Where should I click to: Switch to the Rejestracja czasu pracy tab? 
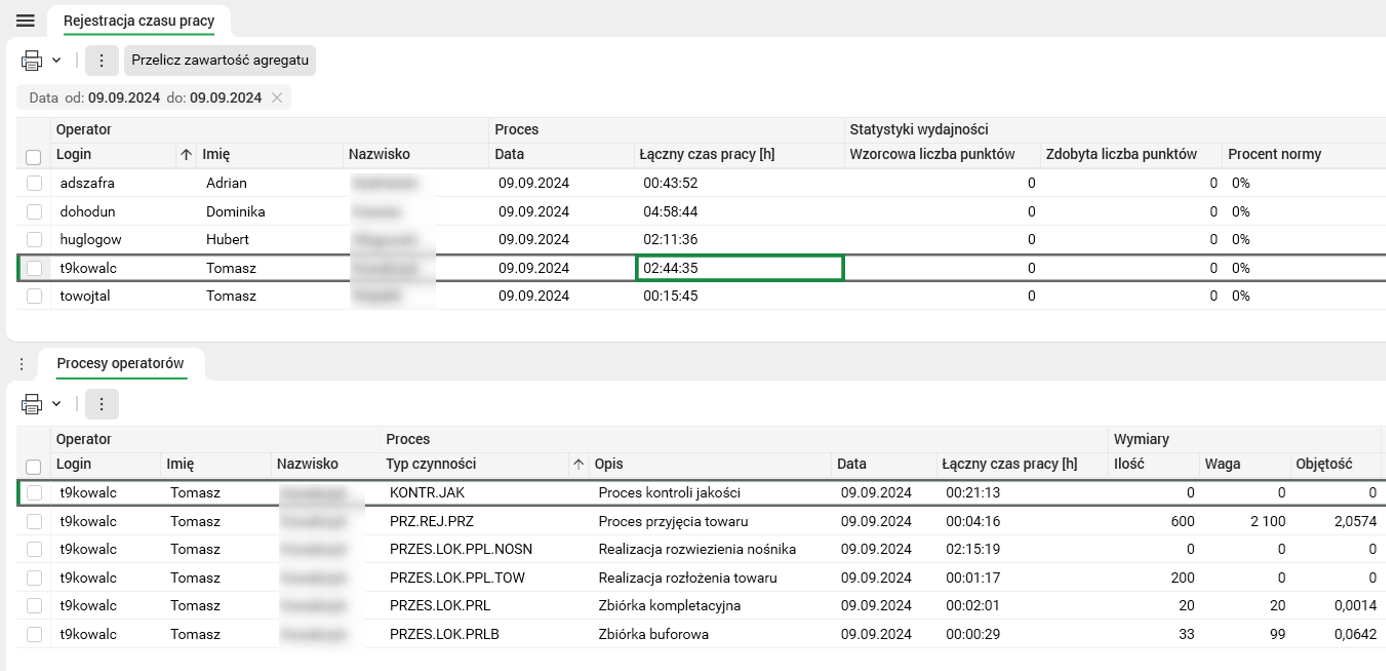[140, 18]
